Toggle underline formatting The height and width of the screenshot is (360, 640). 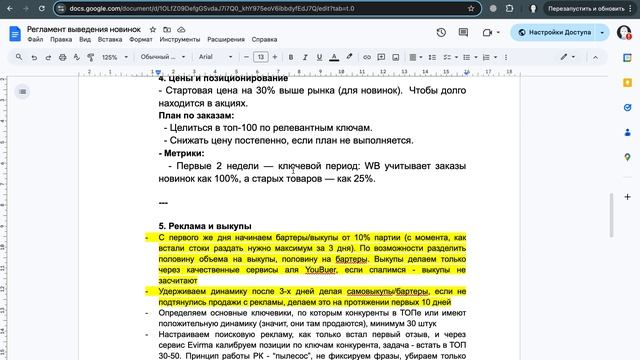tap(319, 57)
